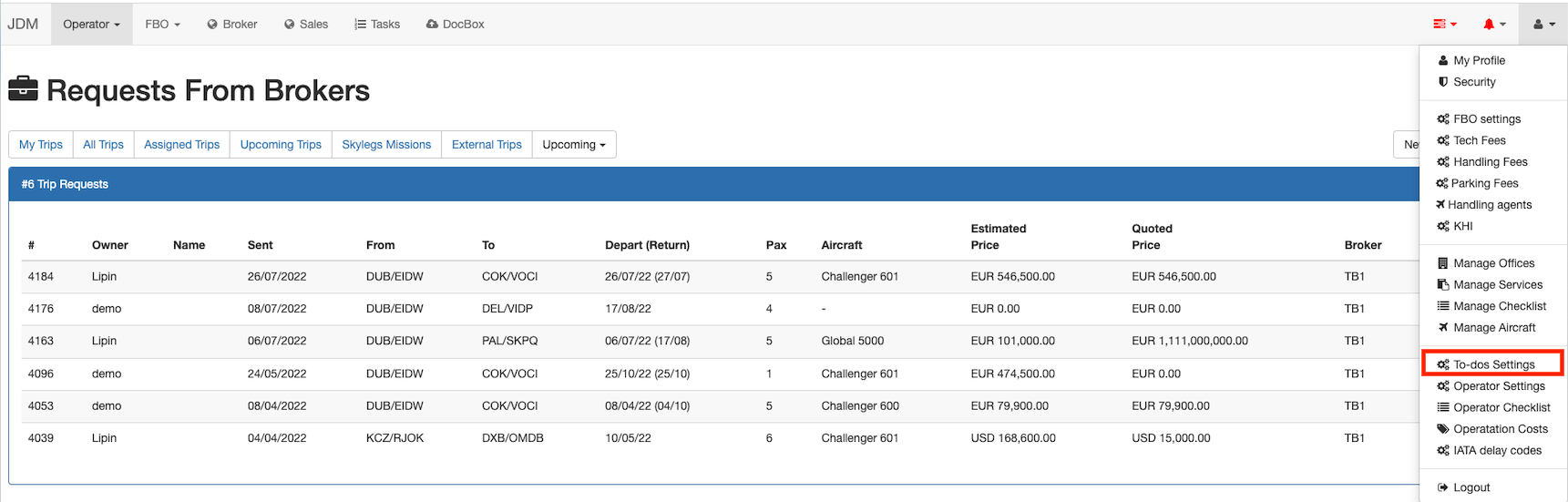Select the Skylegs Missions tab
This screenshot has width=1568, height=502.
[x=386, y=145]
